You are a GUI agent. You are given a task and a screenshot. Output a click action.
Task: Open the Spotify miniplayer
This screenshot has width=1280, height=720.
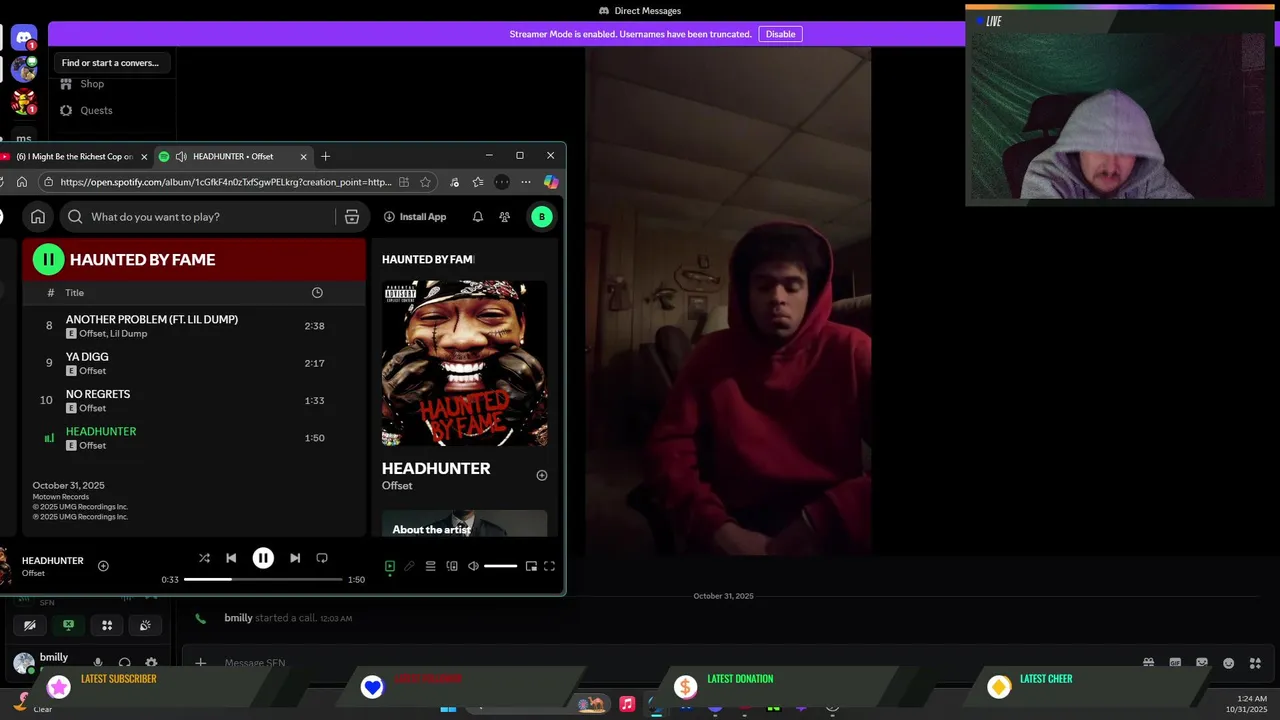531,566
